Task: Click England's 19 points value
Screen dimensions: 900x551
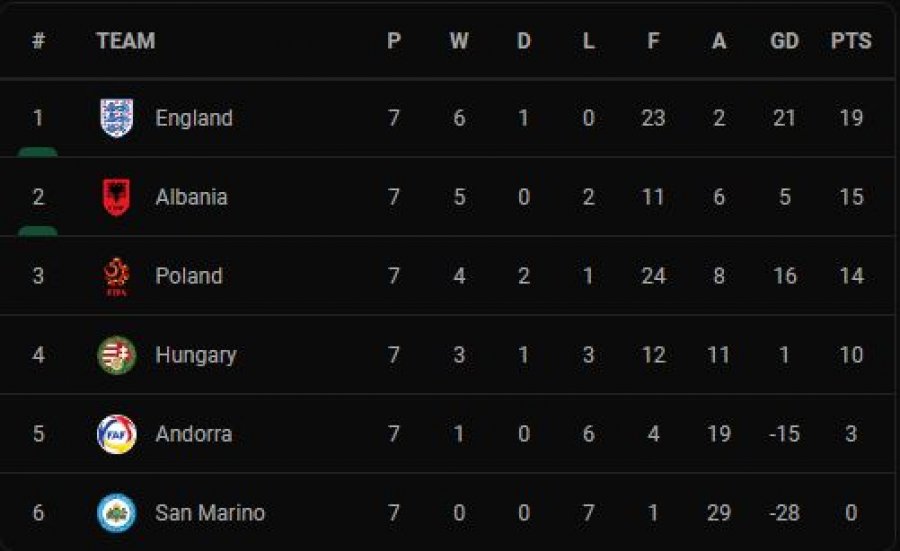Action: coord(851,118)
